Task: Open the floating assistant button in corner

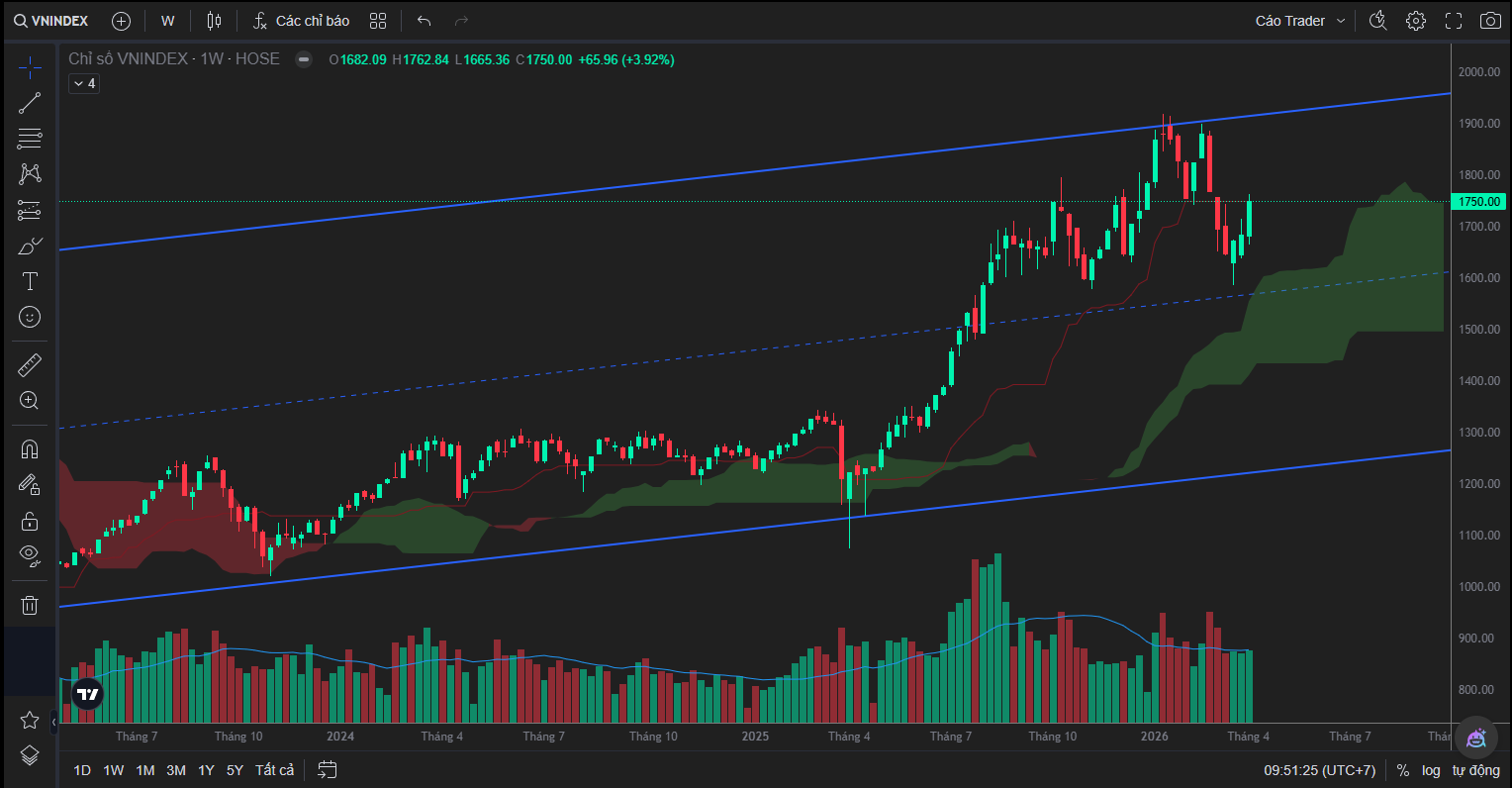Action: coord(1476,738)
